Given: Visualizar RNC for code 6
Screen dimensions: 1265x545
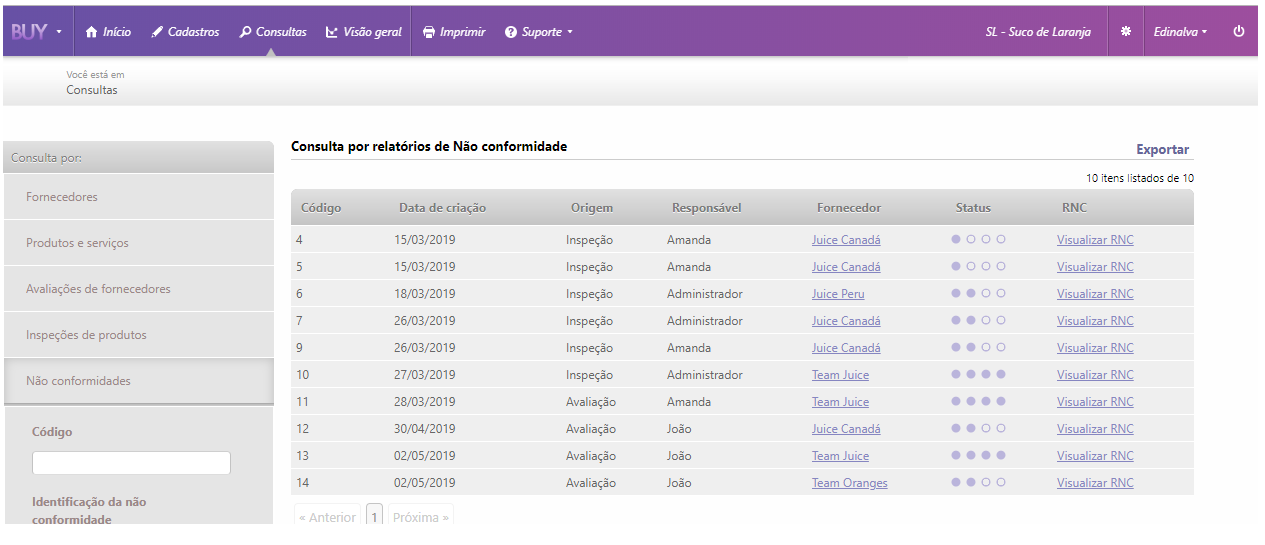Looking at the screenshot, I should [x=1095, y=294].
